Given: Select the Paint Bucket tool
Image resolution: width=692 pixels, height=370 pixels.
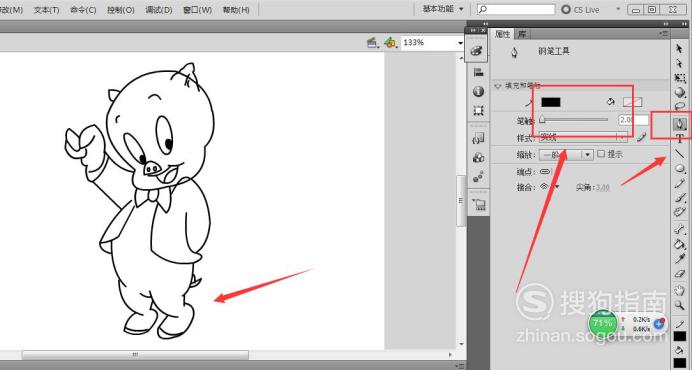Looking at the screenshot, I should tap(680, 244).
